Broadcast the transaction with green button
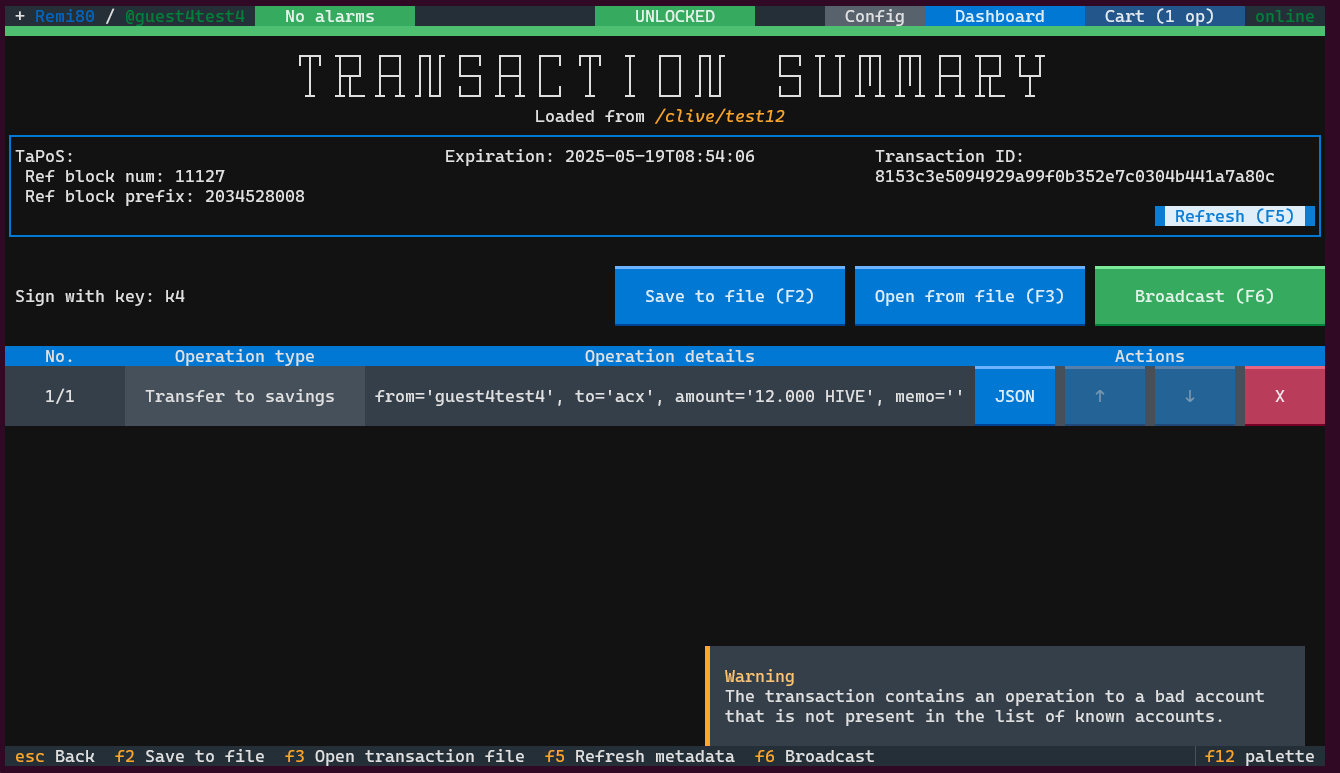 1210,296
